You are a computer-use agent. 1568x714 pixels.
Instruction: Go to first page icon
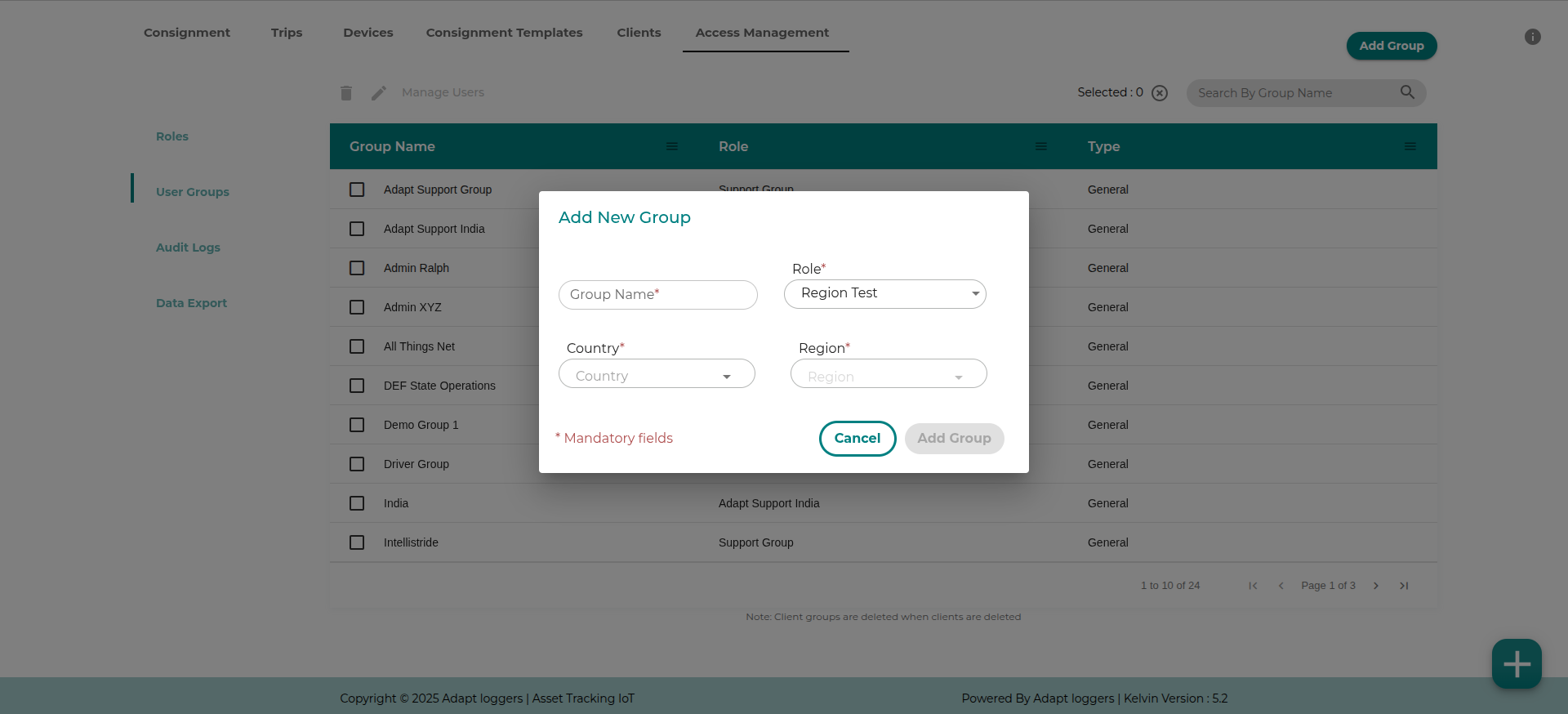pos(1253,586)
